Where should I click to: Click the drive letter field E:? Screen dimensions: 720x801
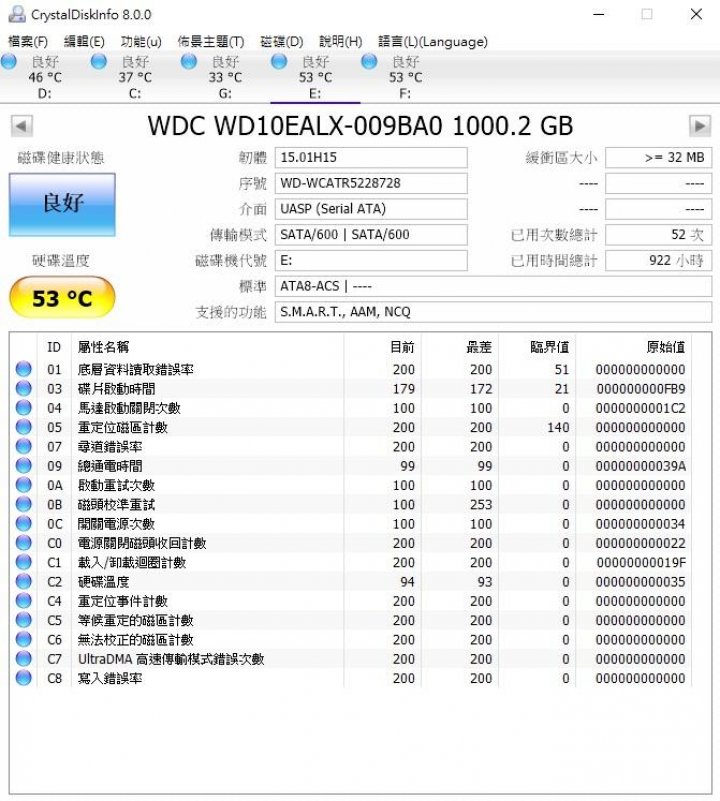371,261
